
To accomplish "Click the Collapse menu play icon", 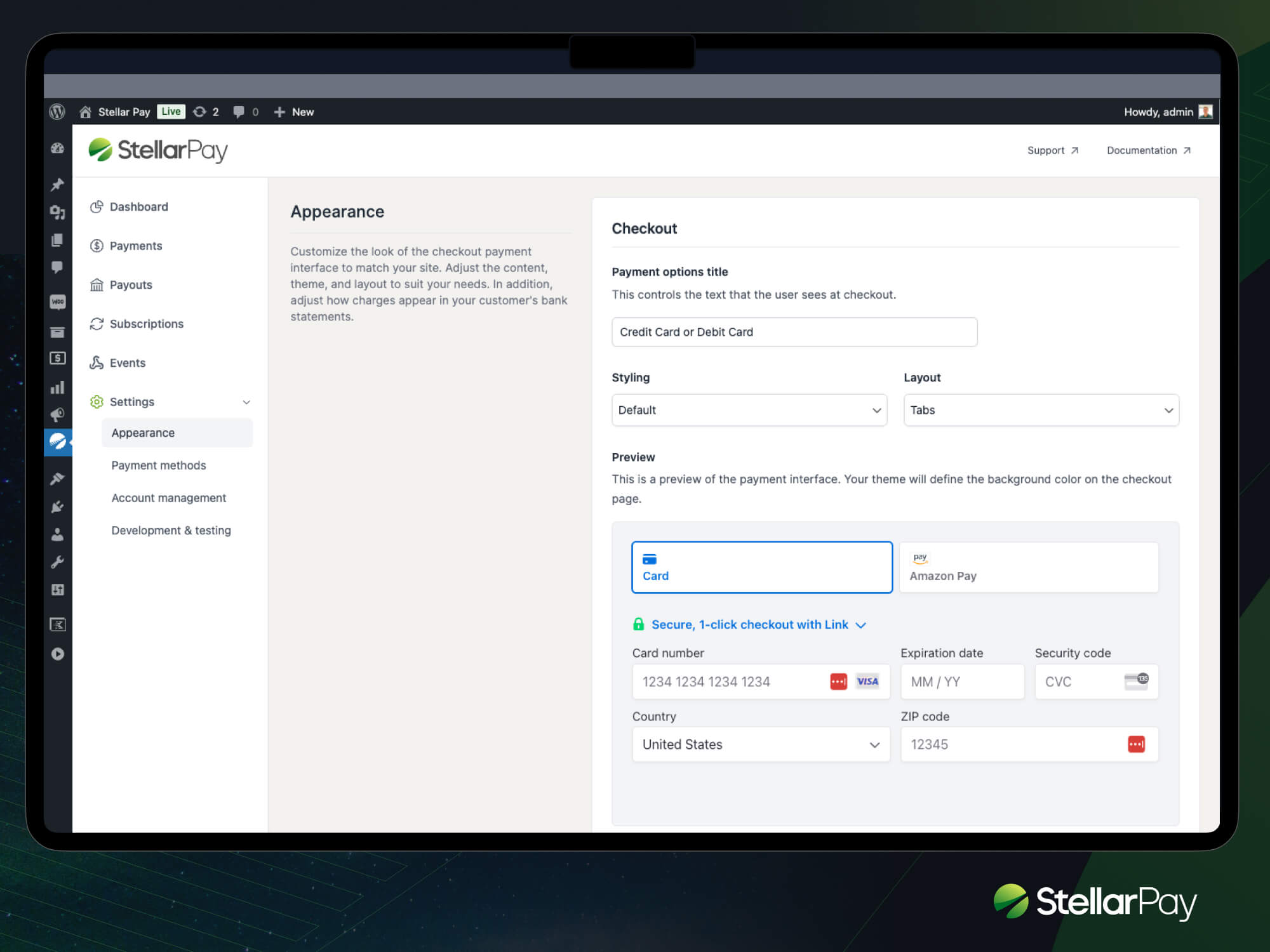I will tap(57, 654).
